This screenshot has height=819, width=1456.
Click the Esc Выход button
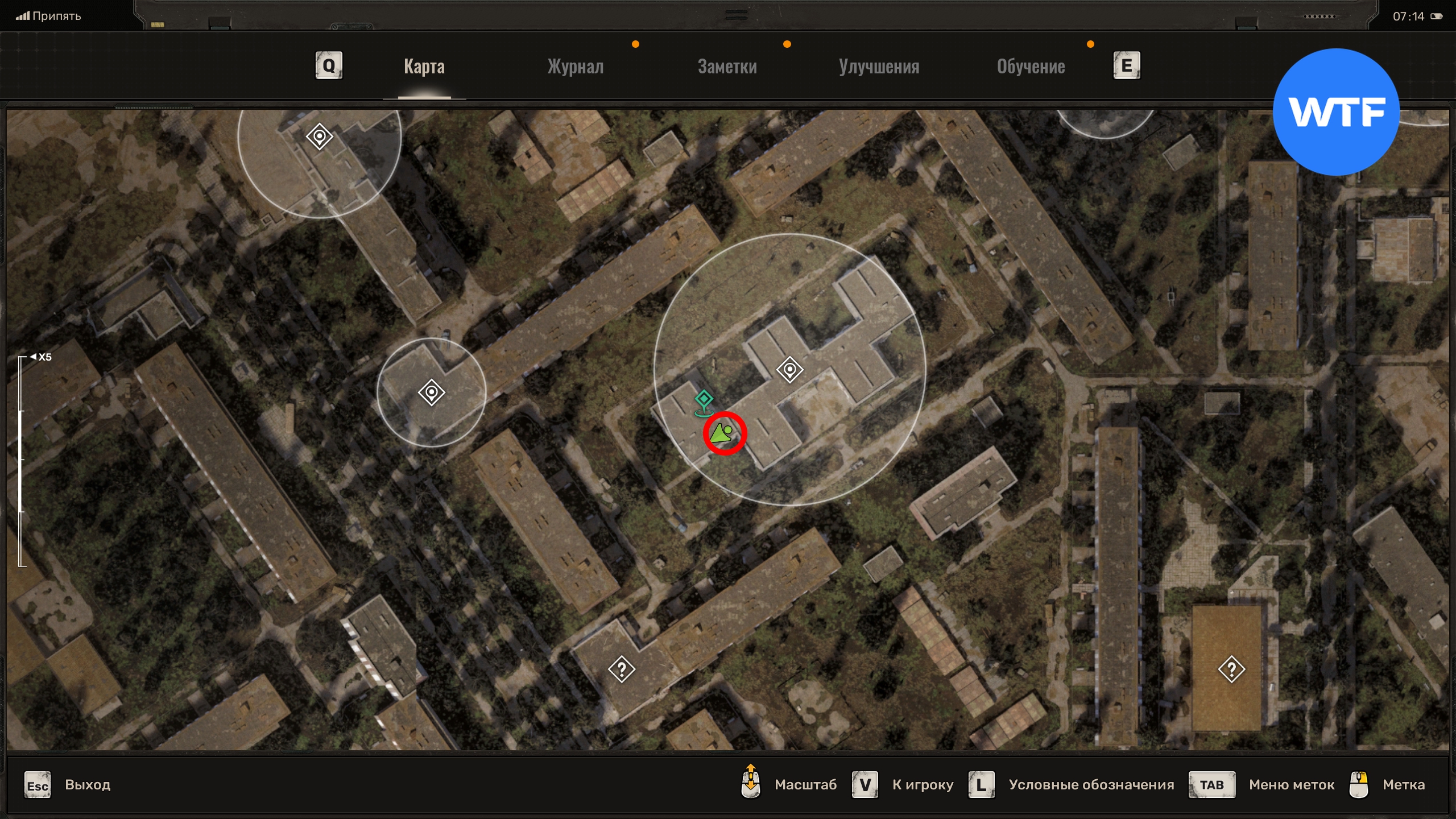tap(38, 785)
